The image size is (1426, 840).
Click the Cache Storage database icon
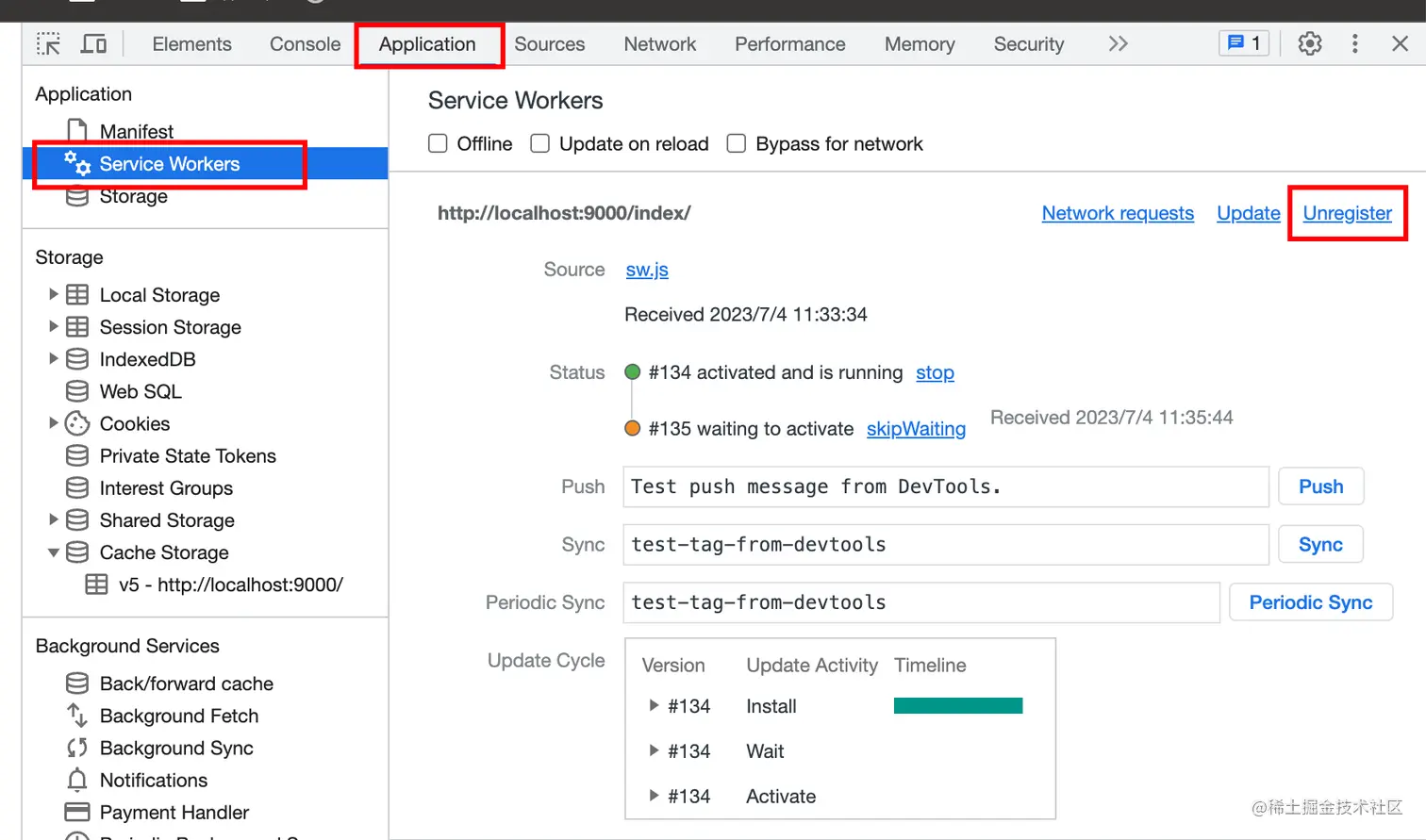pos(77,552)
